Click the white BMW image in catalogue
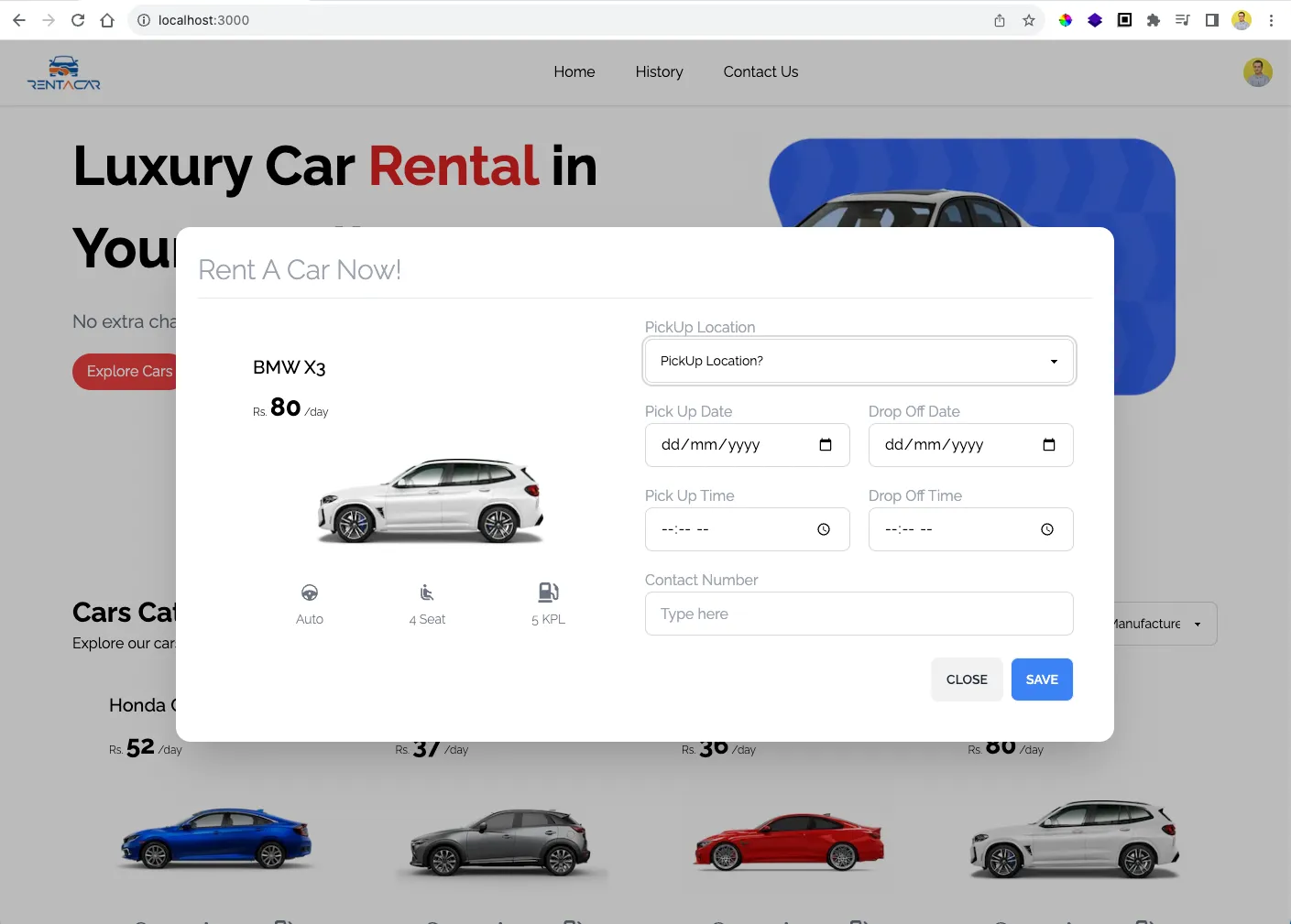Screen dimensions: 1291x924 1075,839
